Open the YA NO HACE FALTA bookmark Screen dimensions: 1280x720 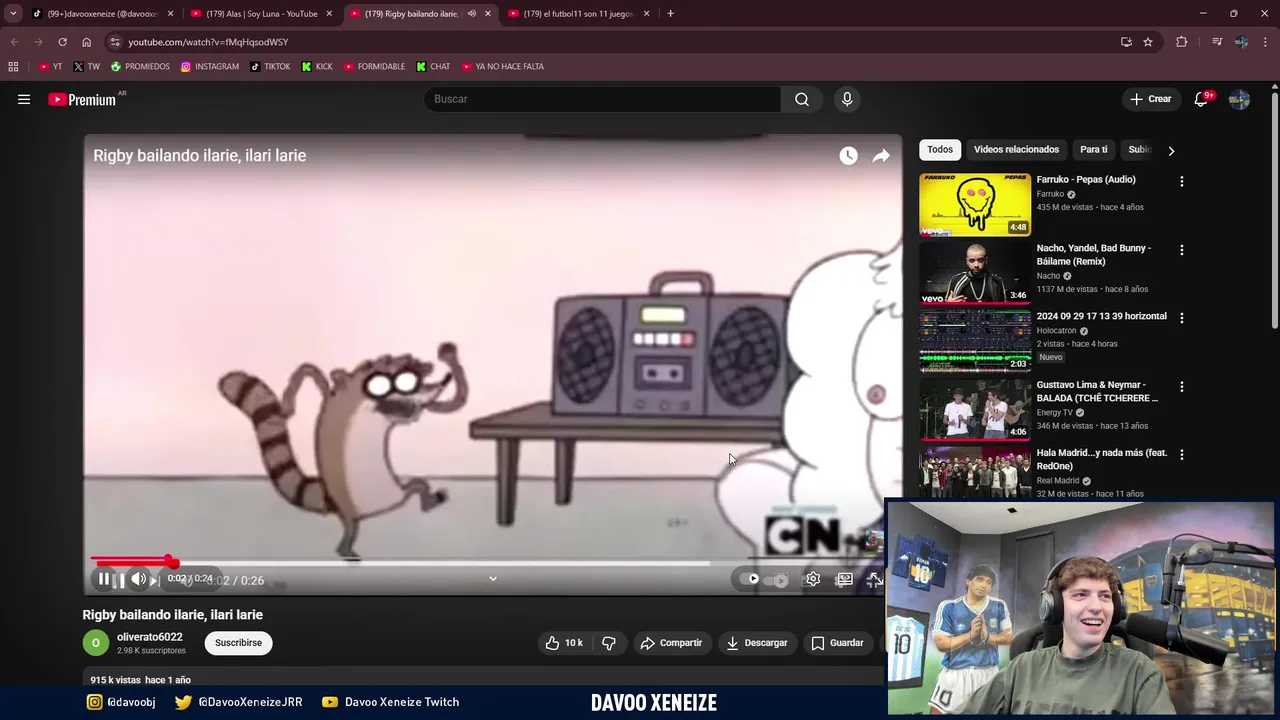point(501,67)
